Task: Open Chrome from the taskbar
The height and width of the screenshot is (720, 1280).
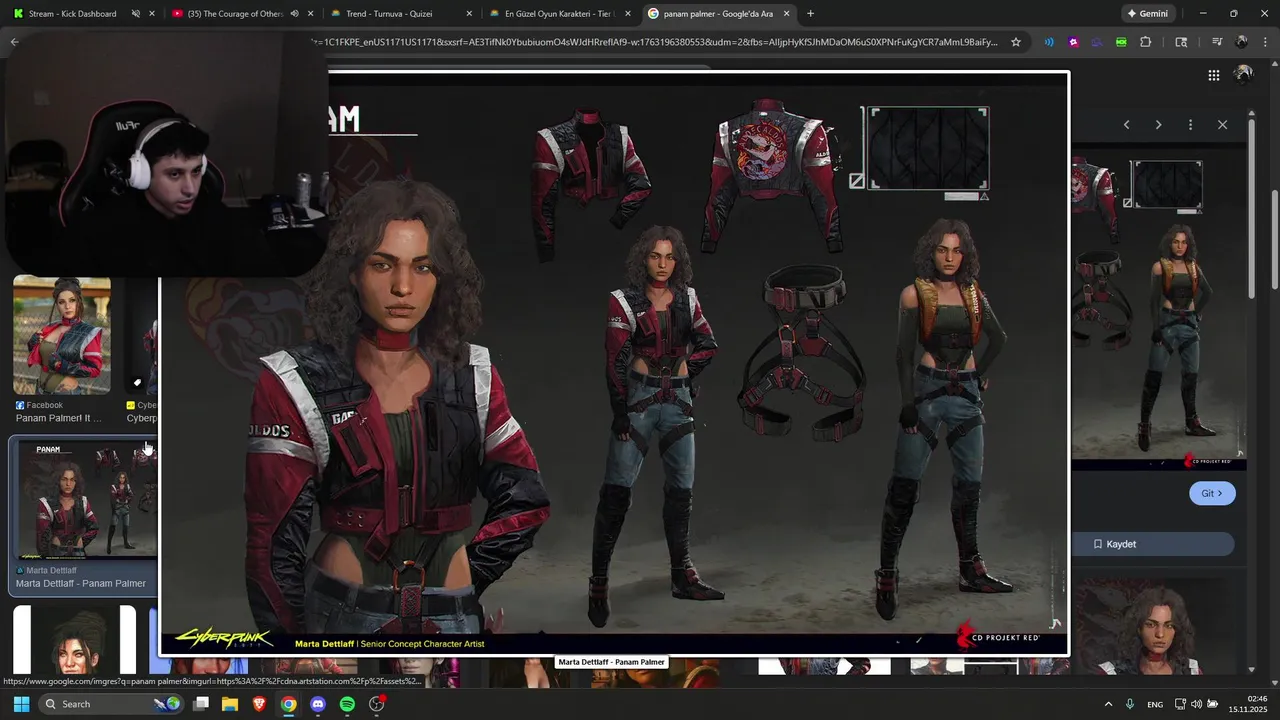Action: 288,704
